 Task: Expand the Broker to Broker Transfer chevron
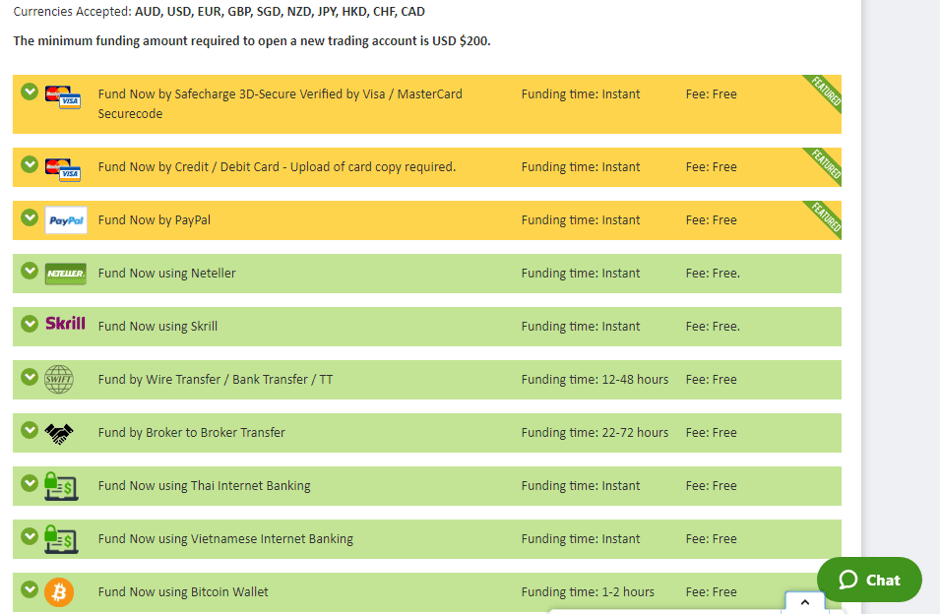click(x=29, y=430)
